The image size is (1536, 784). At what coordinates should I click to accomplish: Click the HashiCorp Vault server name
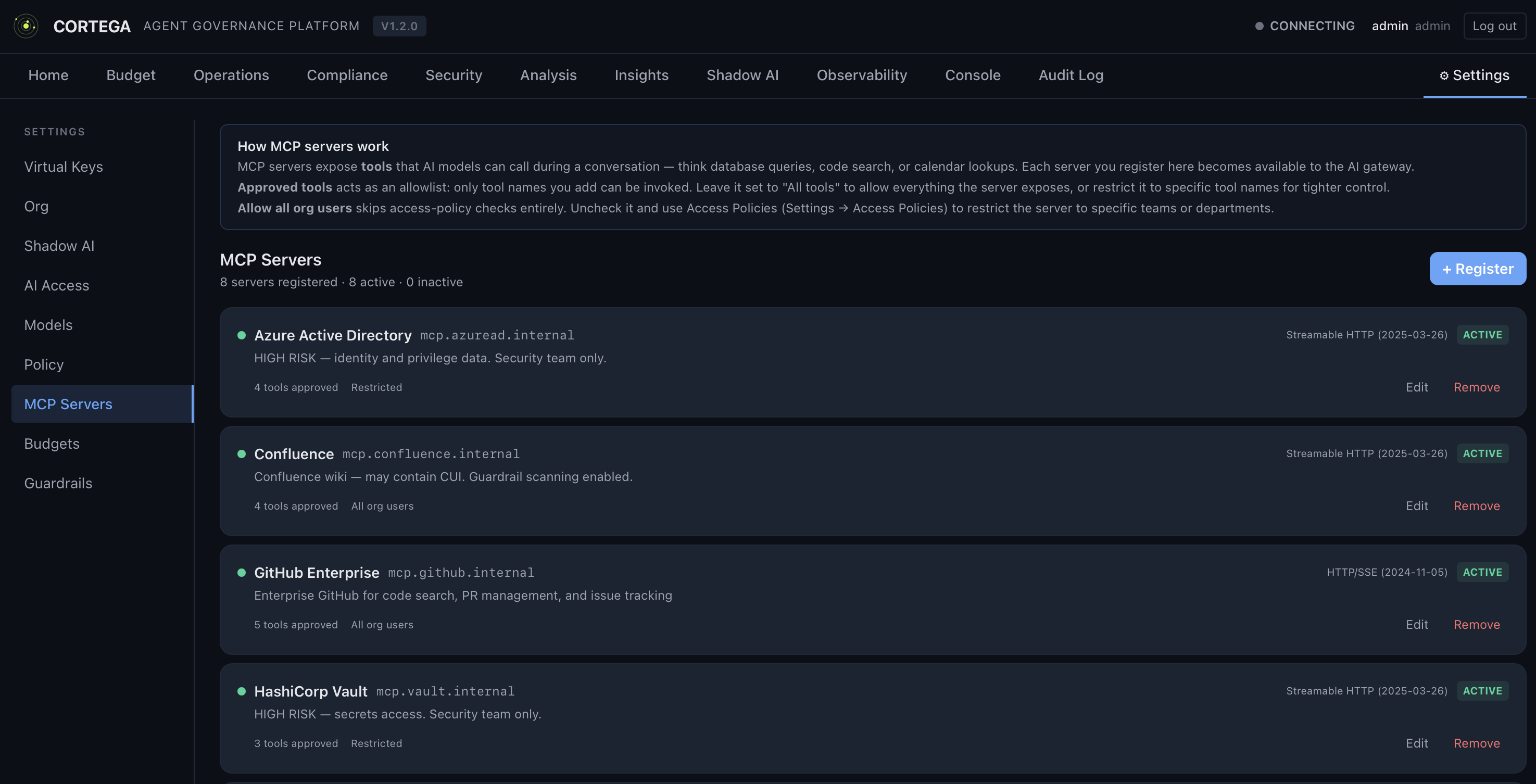pyautogui.click(x=311, y=691)
